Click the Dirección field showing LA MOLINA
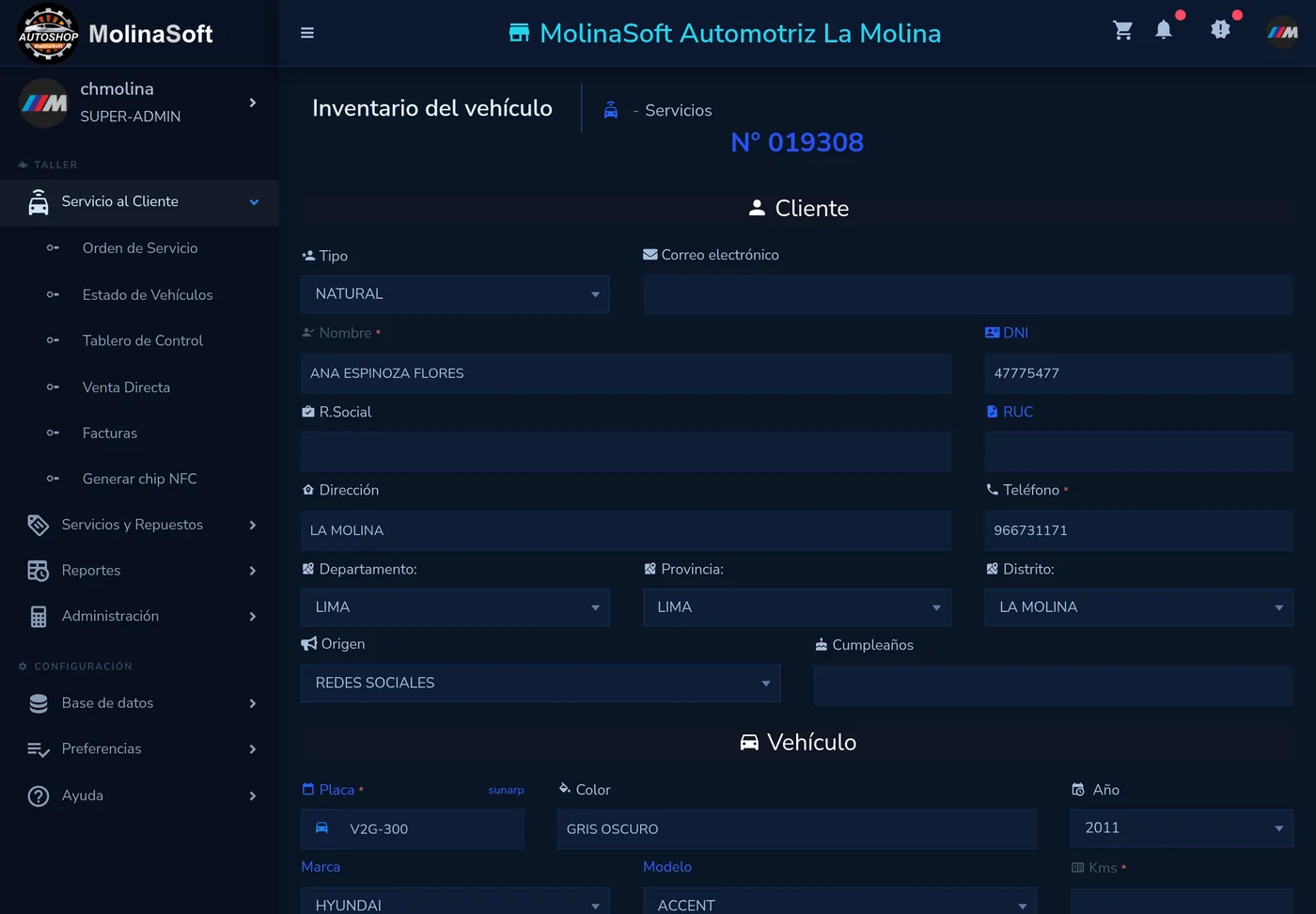This screenshot has height=914, width=1316. [626, 530]
